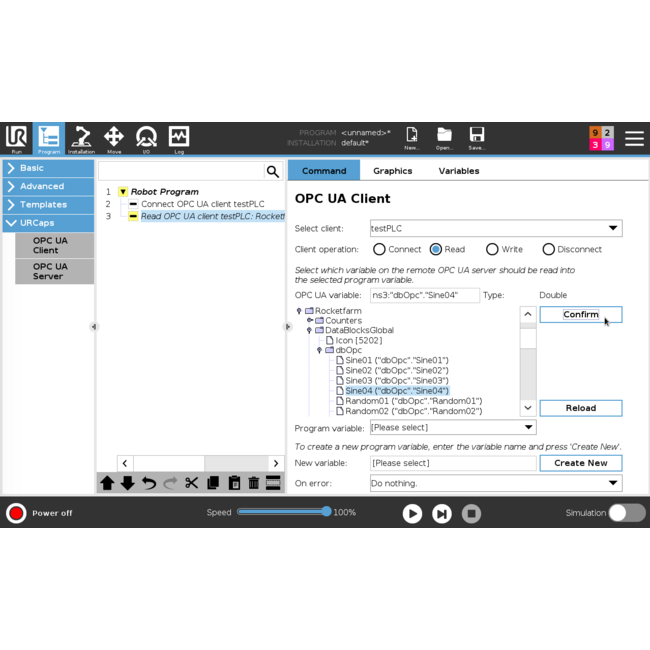Open the hamburger menu icon
Image resolution: width=650 pixels, height=650 pixels.
[x=634, y=139]
